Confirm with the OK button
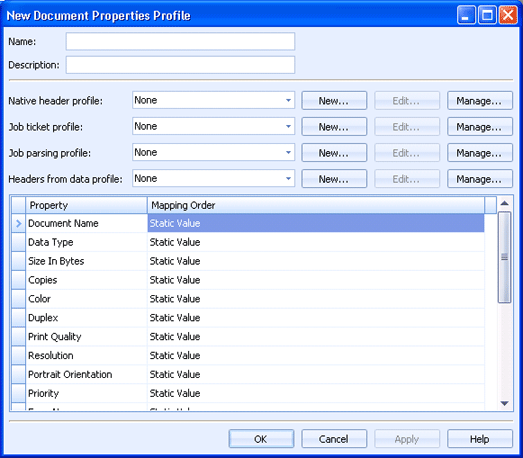Image resolution: width=523 pixels, height=458 pixels. point(261,439)
